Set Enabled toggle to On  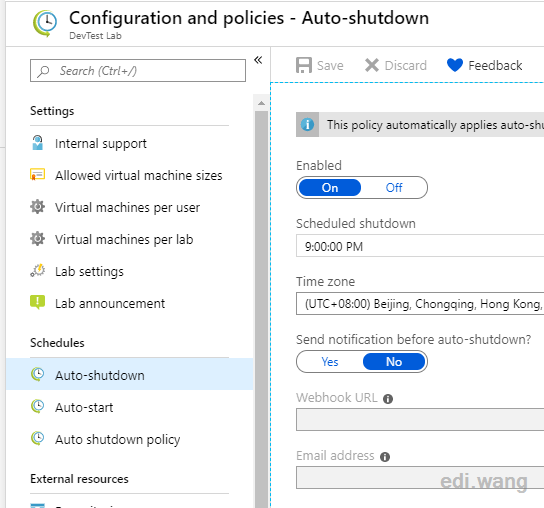330,188
